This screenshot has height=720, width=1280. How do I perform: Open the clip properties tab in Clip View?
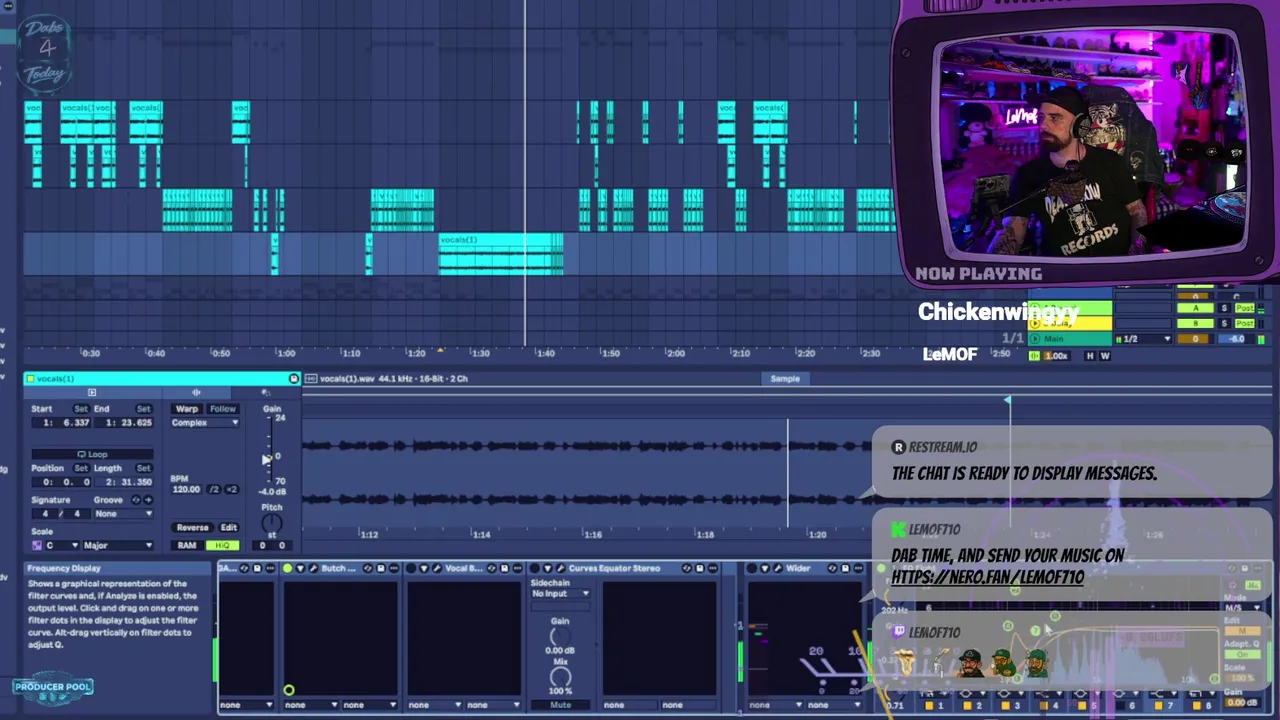92,393
